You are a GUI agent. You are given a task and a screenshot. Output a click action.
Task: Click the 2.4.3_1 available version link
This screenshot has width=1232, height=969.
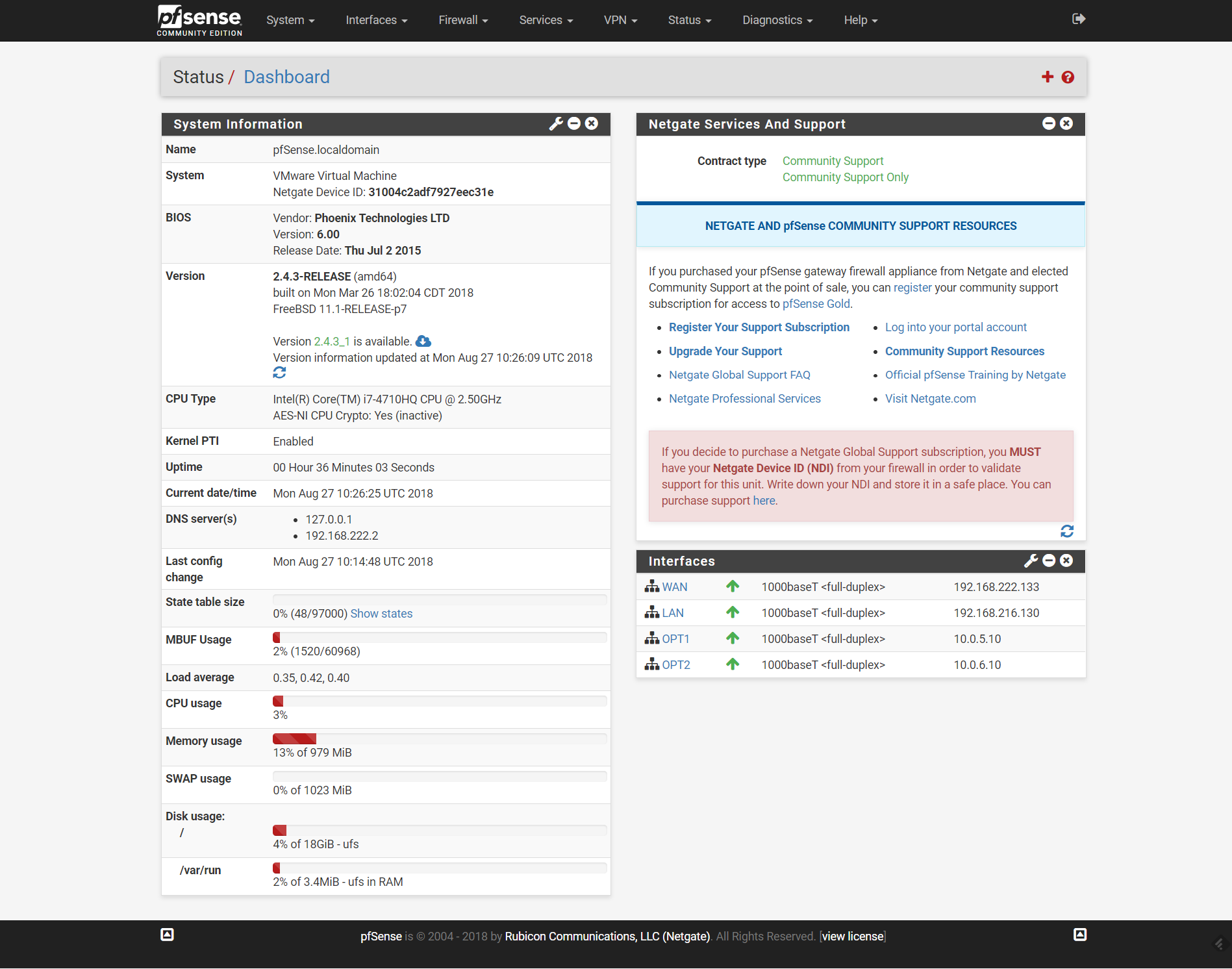[x=332, y=342]
